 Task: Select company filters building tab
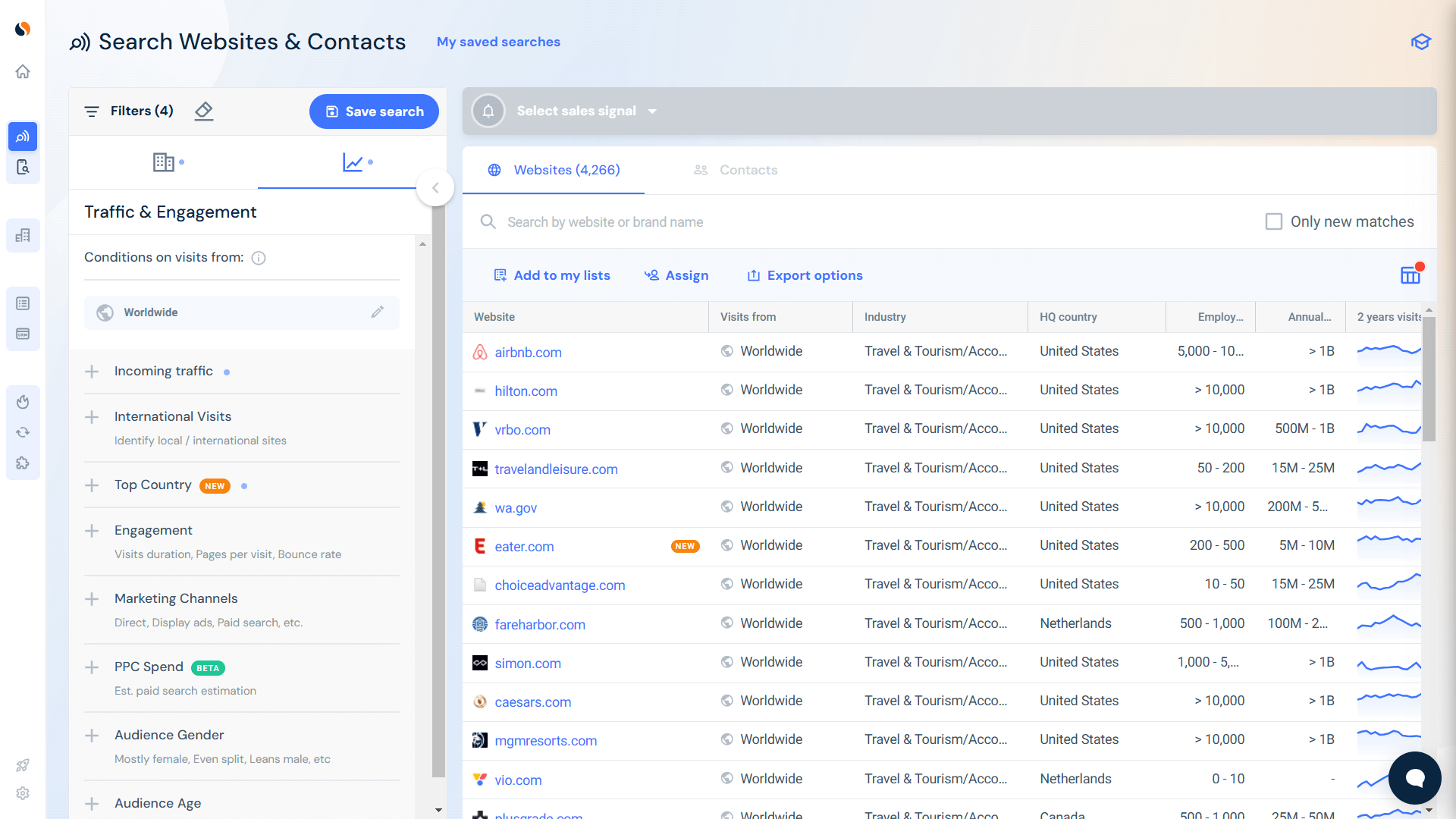[164, 162]
